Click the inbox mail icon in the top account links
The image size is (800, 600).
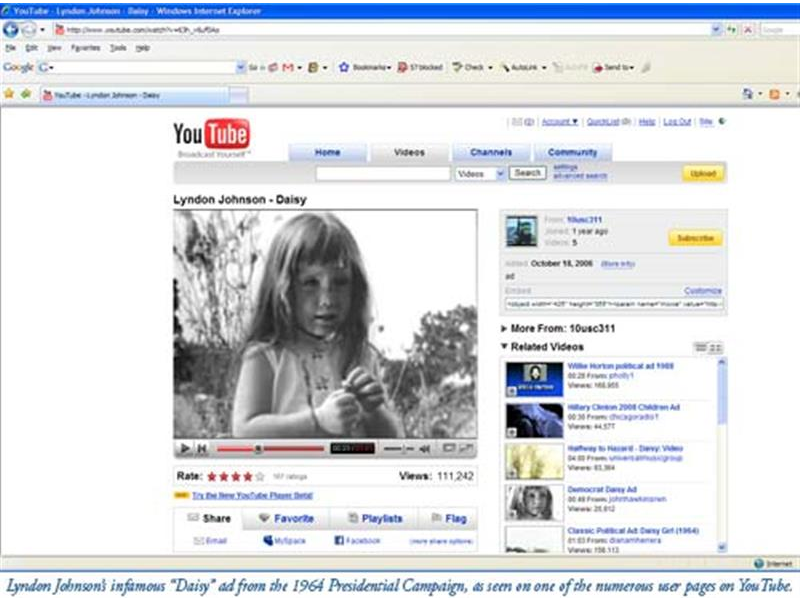517,122
